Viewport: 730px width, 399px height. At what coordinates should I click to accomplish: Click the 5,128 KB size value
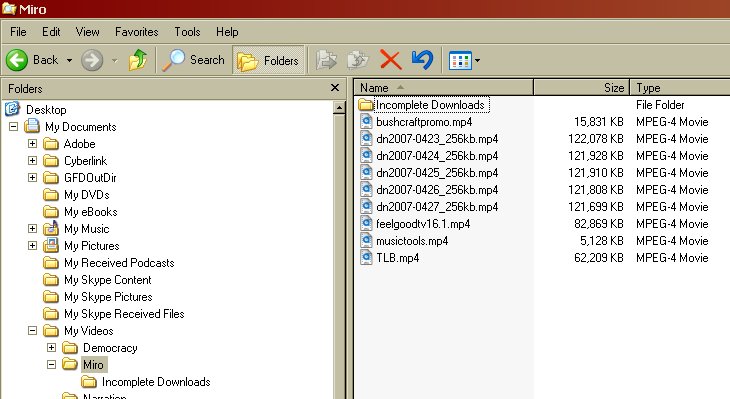pos(602,241)
